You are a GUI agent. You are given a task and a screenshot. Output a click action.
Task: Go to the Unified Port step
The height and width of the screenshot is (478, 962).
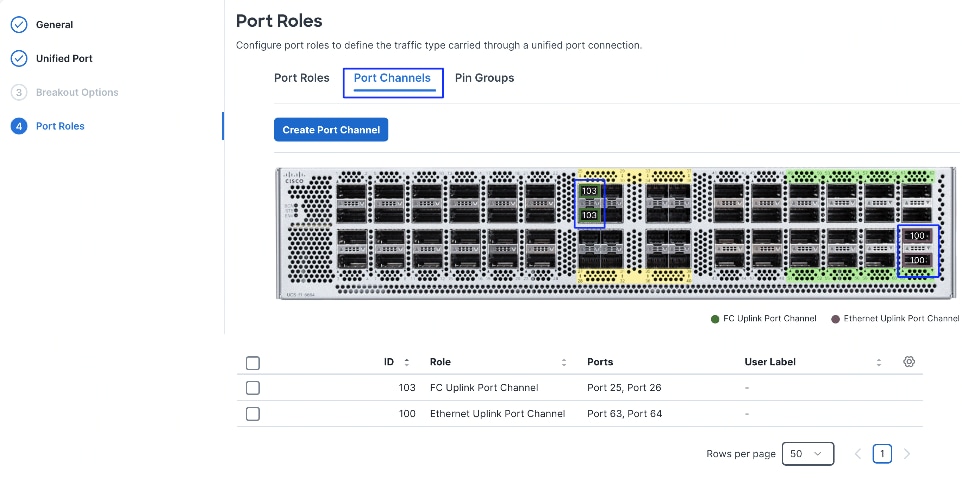coord(64,58)
